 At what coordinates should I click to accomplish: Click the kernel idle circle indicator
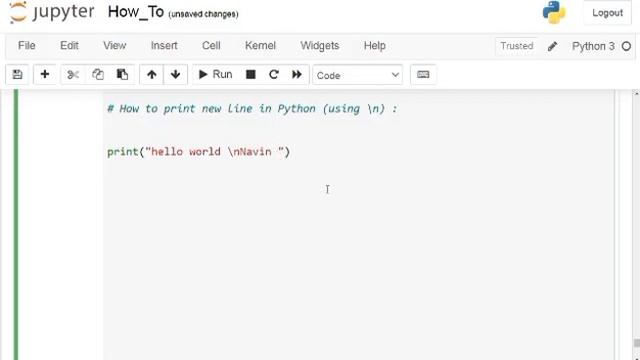click(626, 47)
